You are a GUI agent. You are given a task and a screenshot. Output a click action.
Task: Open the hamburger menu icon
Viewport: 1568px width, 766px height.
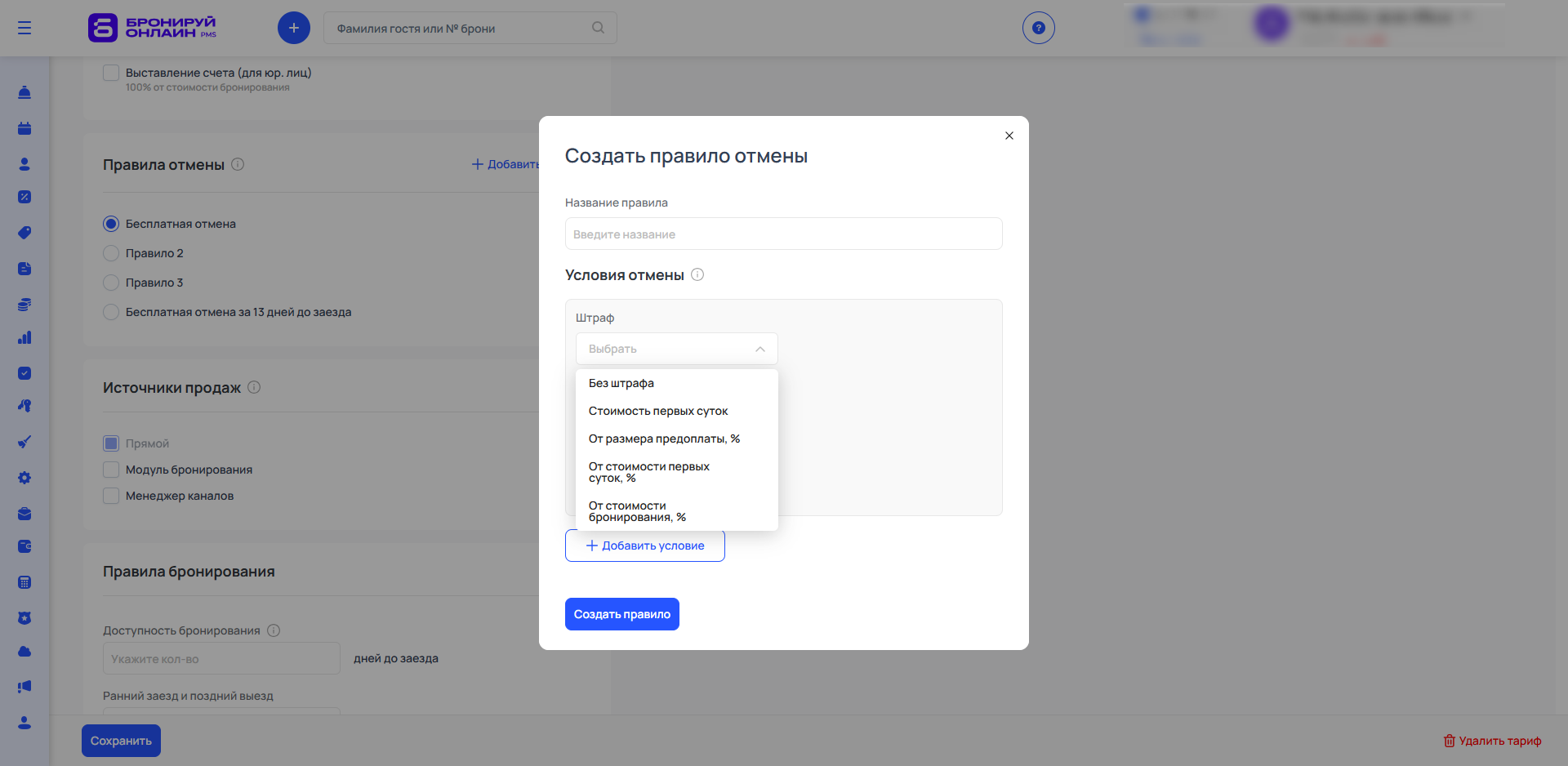click(x=24, y=28)
